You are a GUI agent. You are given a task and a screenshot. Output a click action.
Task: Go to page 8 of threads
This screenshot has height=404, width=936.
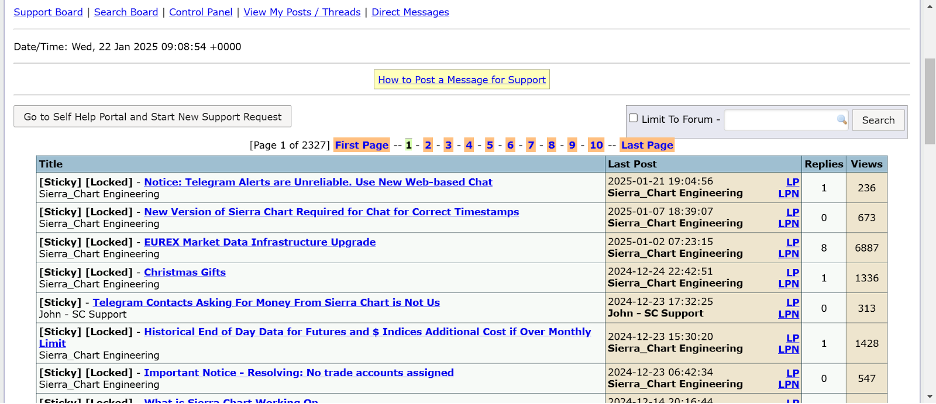click(552, 145)
